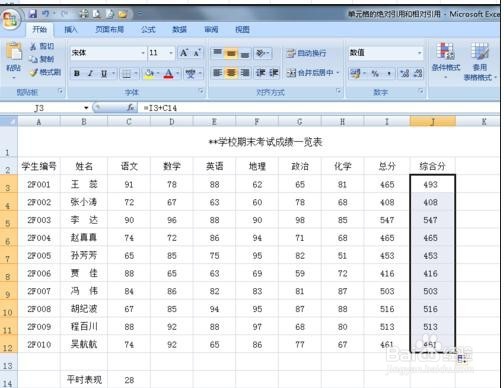The height and width of the screenshot is (388, 504).
Task: Pick the red font color A
Action: click(x=169, y=73)
